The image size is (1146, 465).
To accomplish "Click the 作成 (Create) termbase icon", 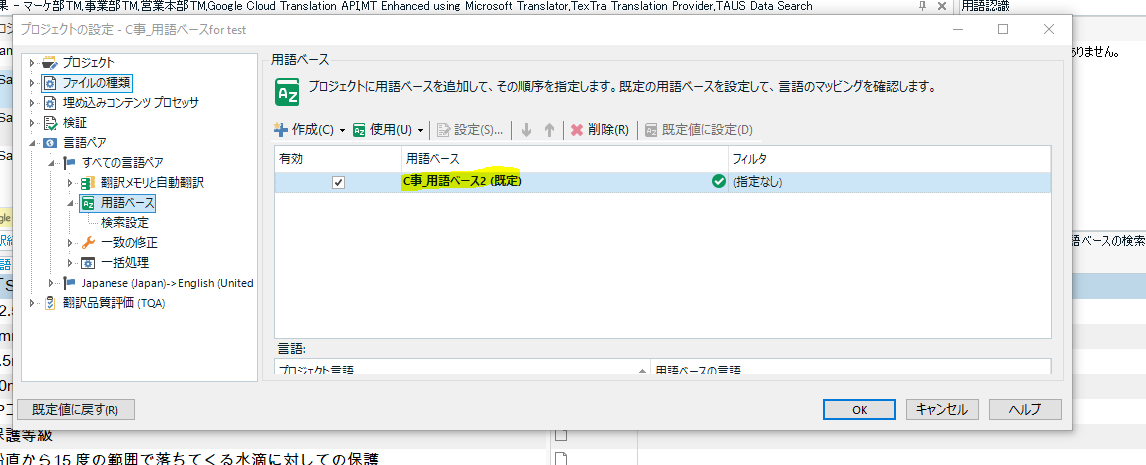I will click(x=282, y=130).
